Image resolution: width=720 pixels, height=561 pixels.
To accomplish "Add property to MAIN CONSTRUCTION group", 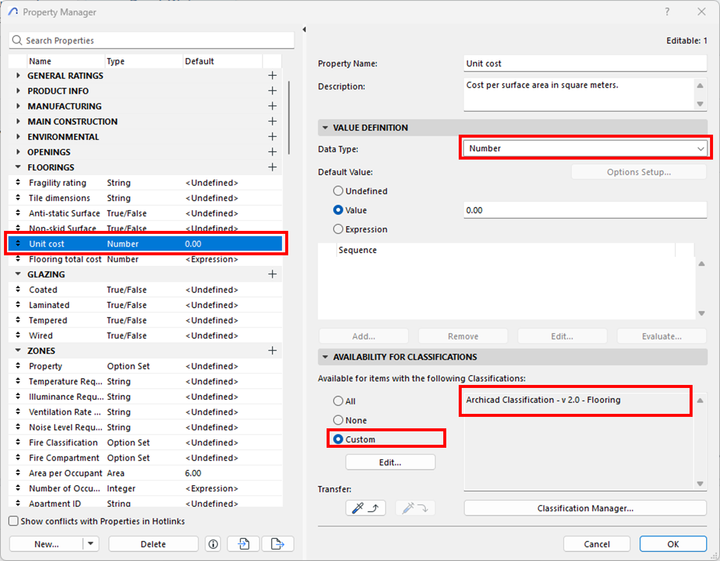I will [272, 121].
